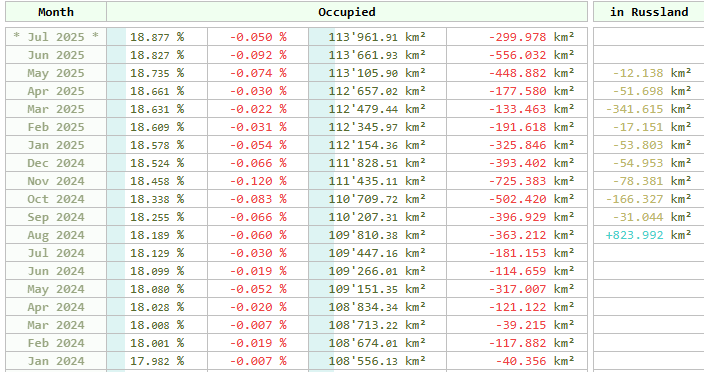The image size is (704, 372).
Task: Select the Mar 2024 month cell
Action: click(56, 325)
